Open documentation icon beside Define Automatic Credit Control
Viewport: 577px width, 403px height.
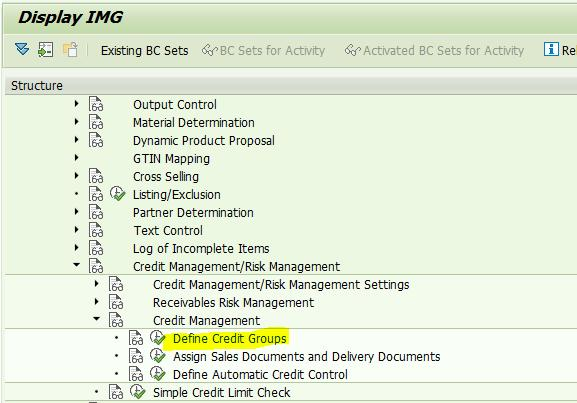tap(136, 374)
